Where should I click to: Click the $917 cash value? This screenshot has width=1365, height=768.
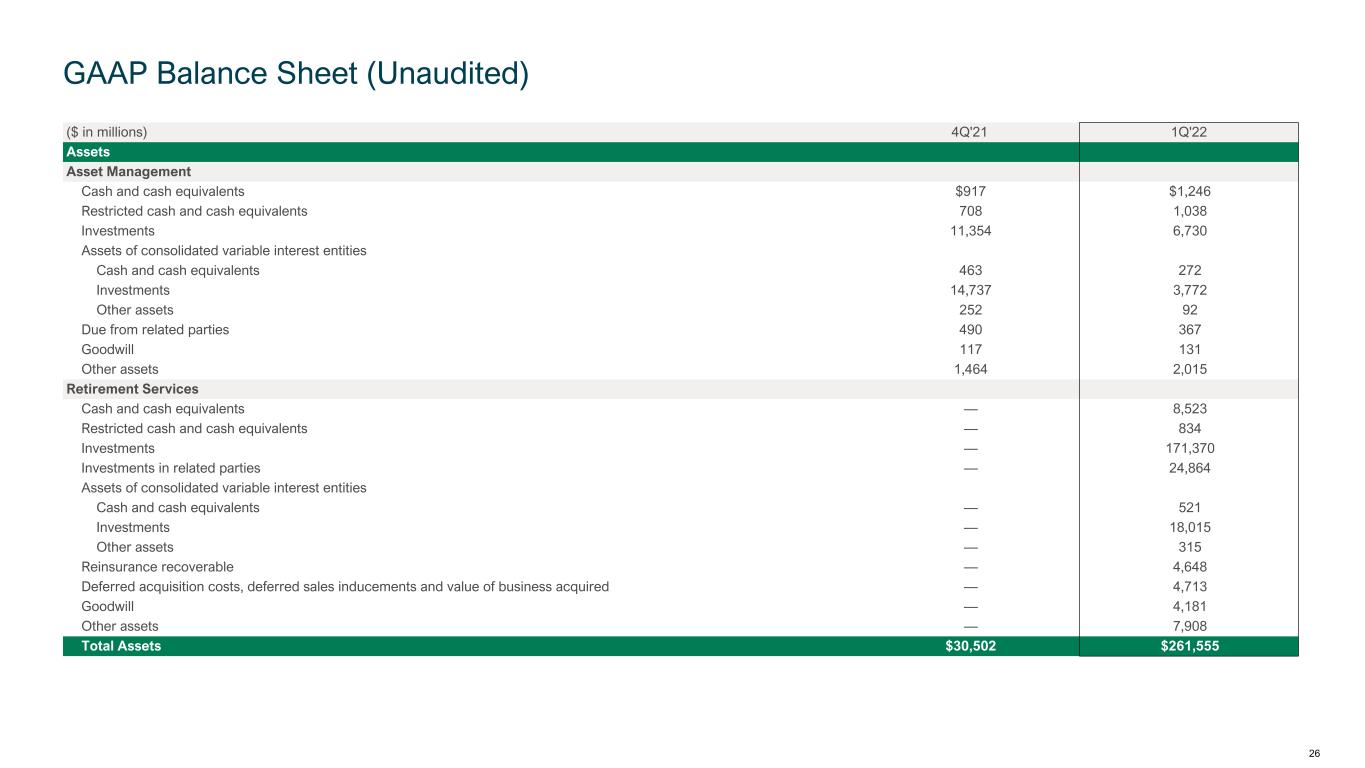click(968, 191)
